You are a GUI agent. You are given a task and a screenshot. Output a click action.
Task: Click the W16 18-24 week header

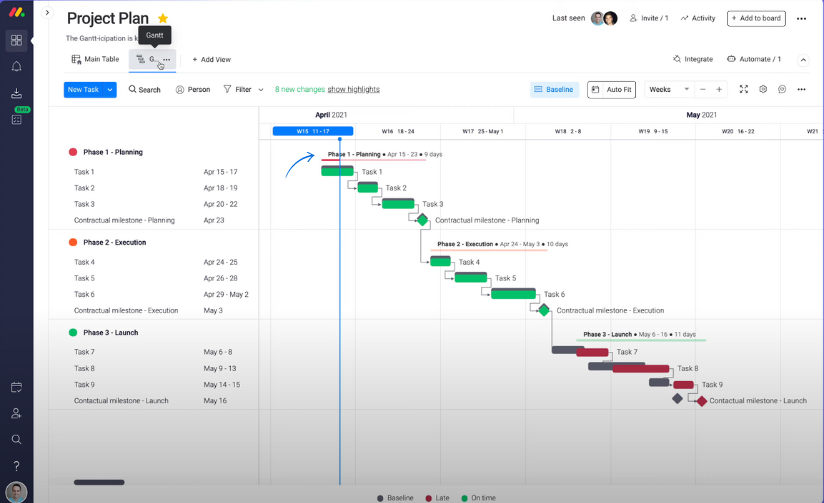point(398,131)
